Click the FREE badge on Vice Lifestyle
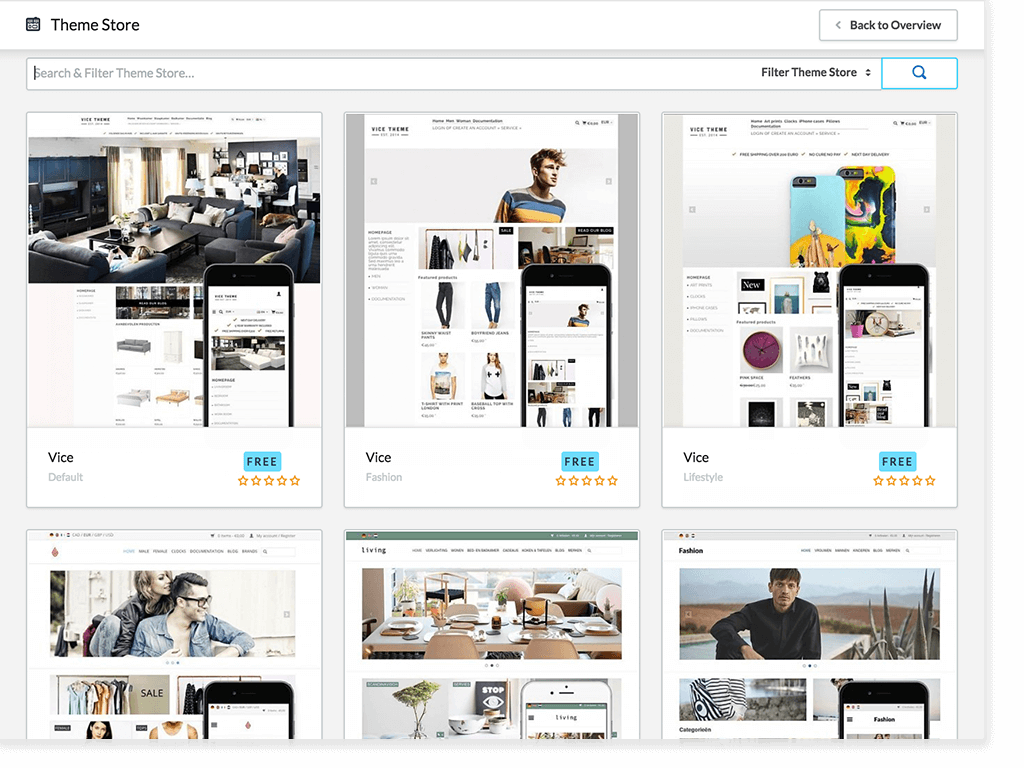The image size is (1024, 768). click(897, 461)
